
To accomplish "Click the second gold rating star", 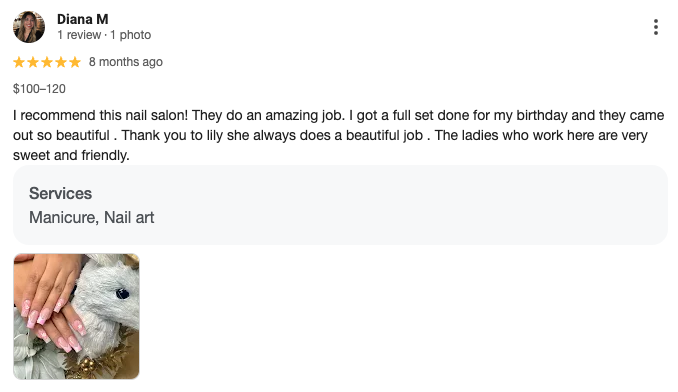I will (x=33, y=62).
